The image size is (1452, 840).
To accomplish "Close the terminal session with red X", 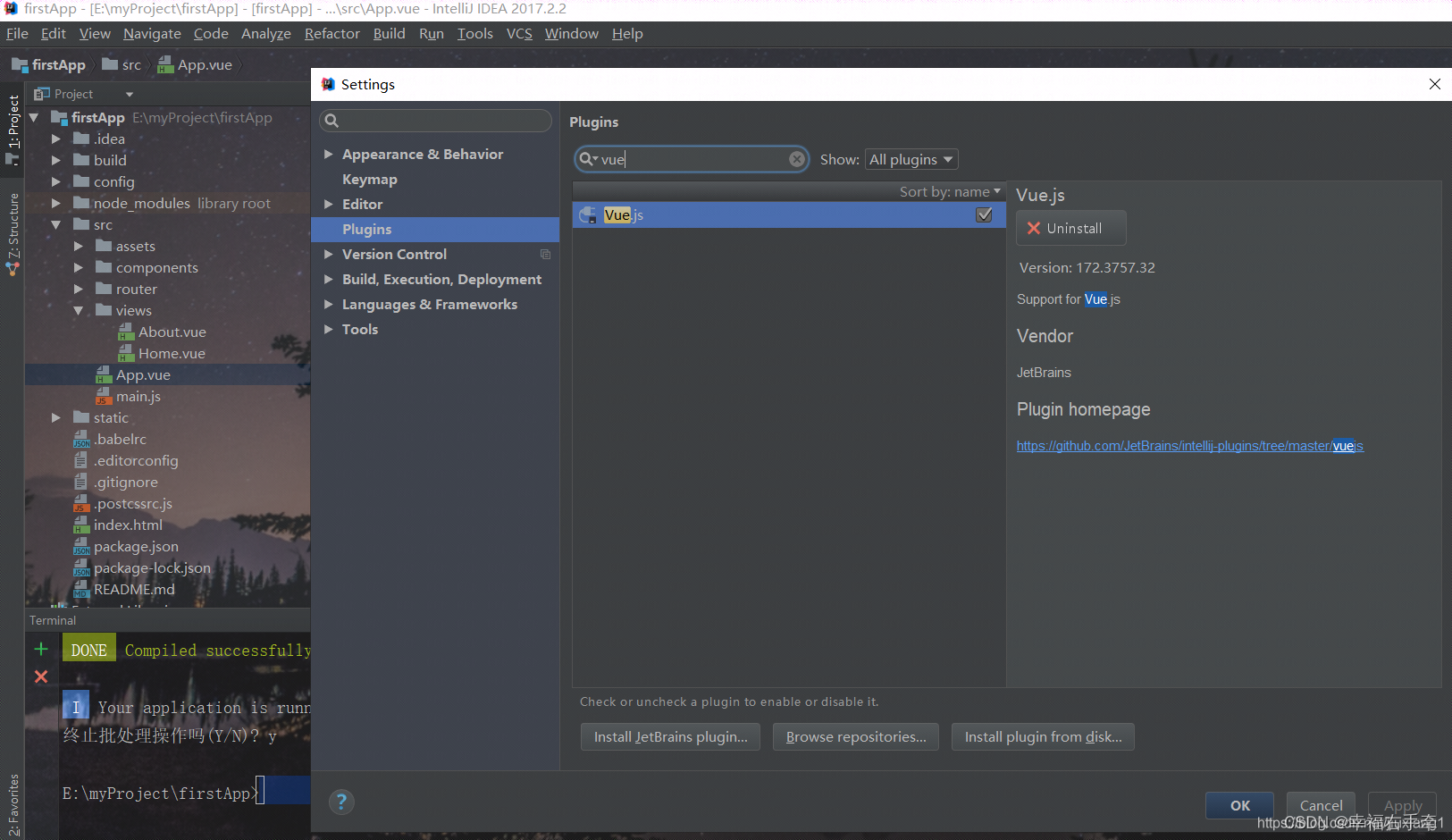I will [41, 676].
